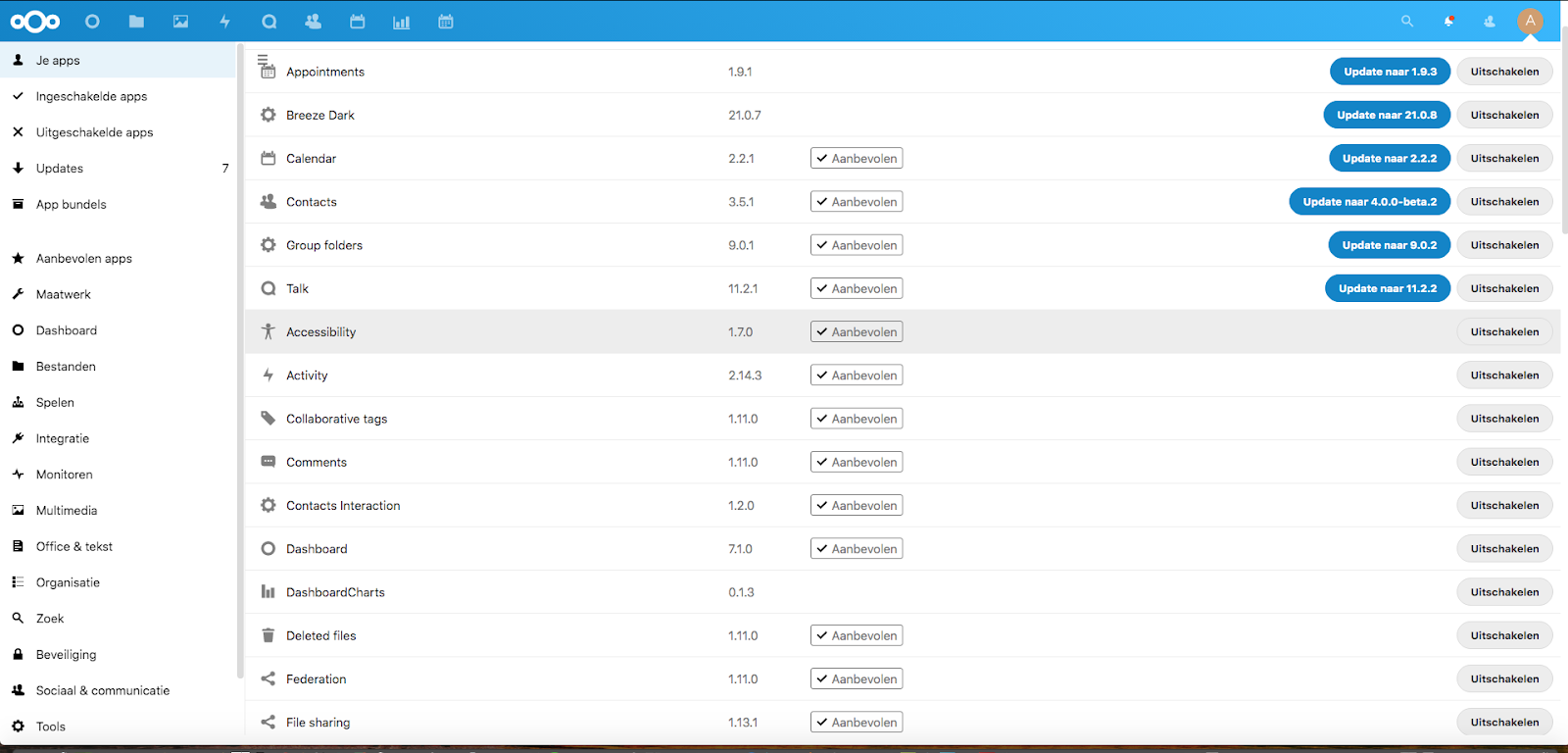Click the Talk app icon in the list

[269, 288]
